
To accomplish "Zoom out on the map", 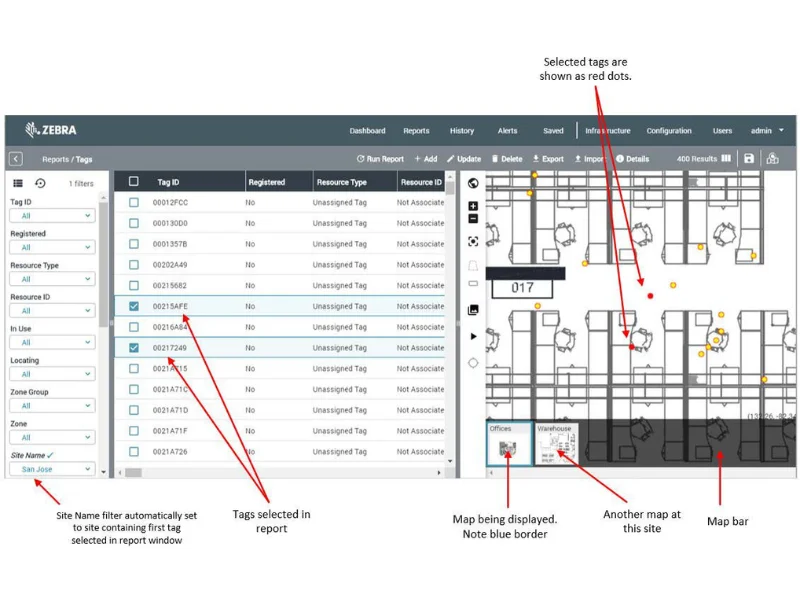I will 473,219.
